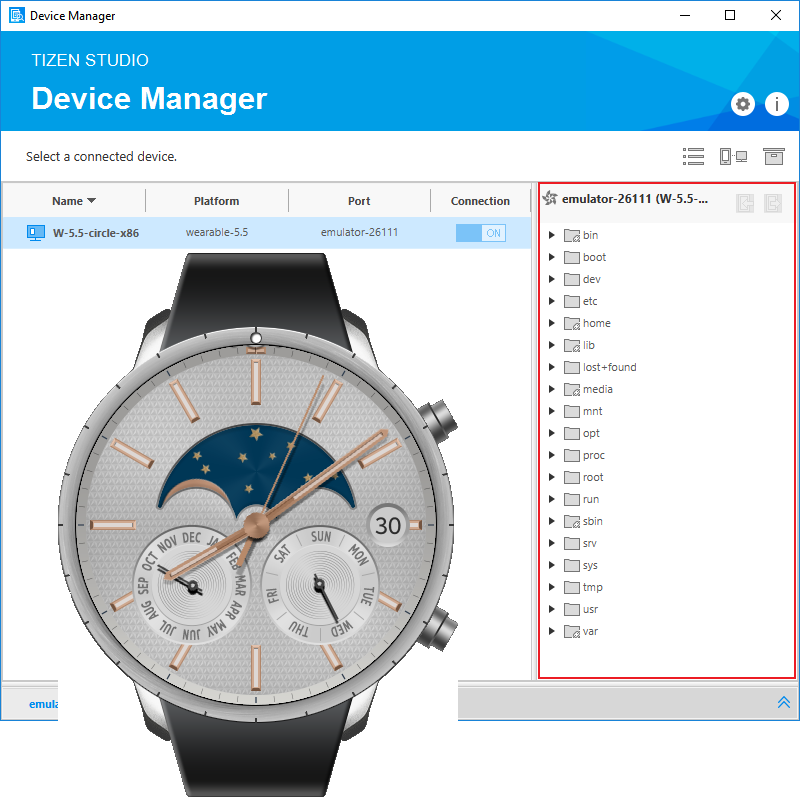Open the device log list view icon

point(693,156)
